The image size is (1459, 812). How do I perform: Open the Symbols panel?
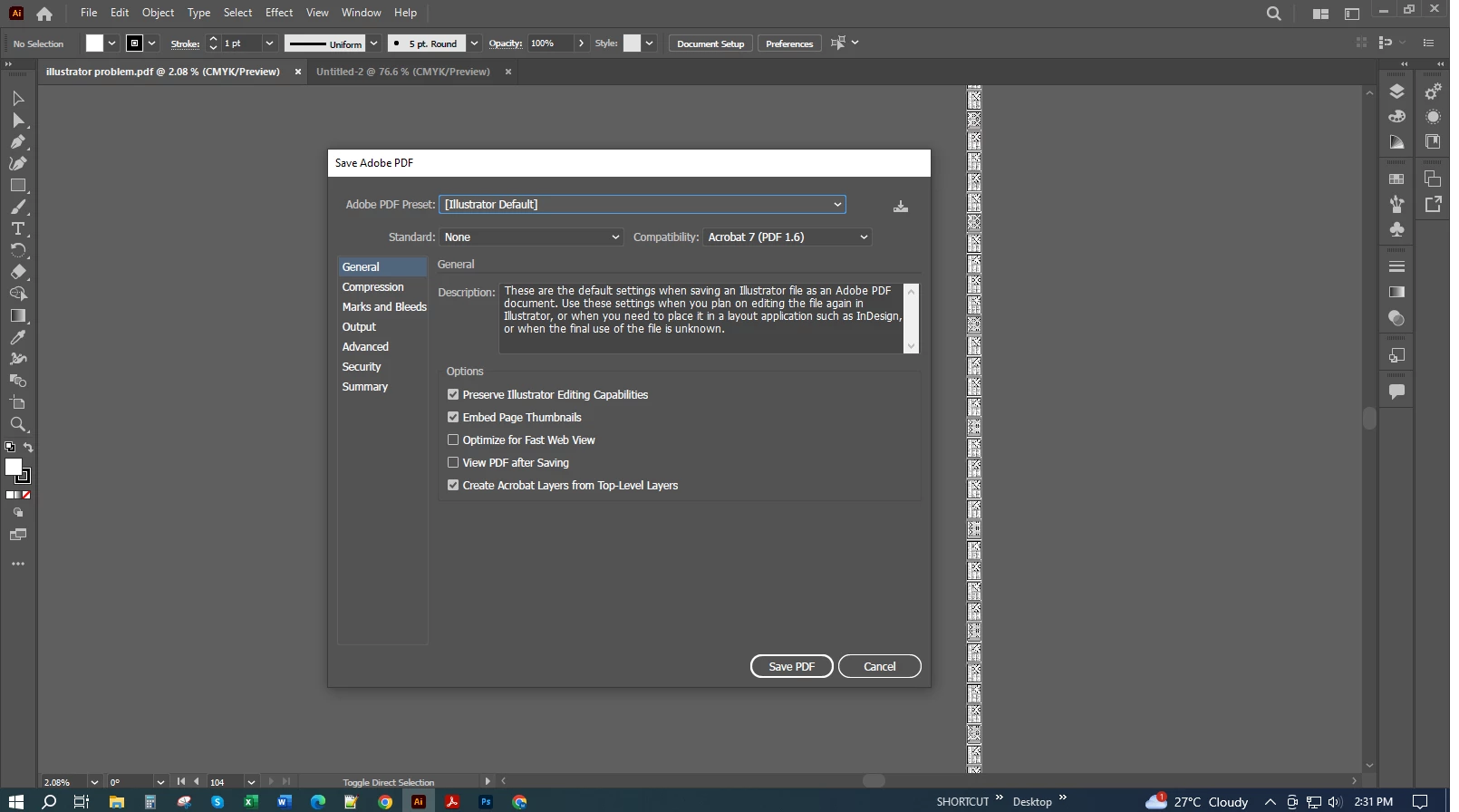[1396, 229]
